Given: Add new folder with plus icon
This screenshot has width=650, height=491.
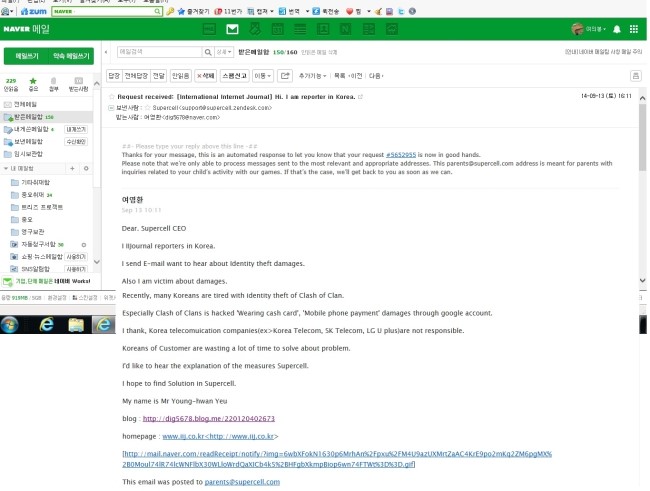Looking at the screenshot, I should (x=72, y=168).
